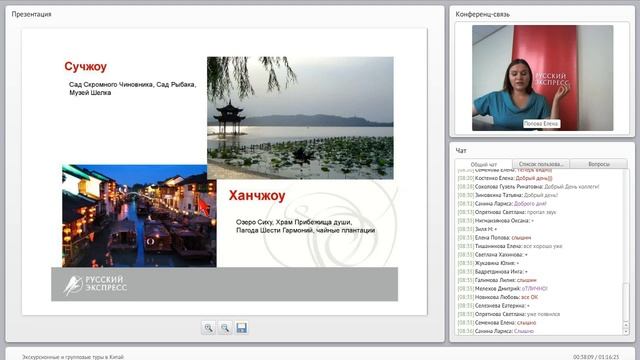This screenshot has height=360, width=640.
Task: Click the Попова Елена name label
Action: click(541, 124)
